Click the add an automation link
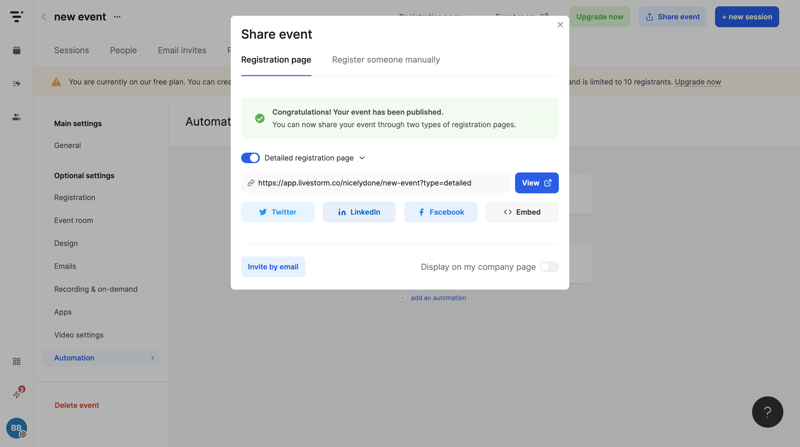Screen dimensions: 800x447 [438, 298]
